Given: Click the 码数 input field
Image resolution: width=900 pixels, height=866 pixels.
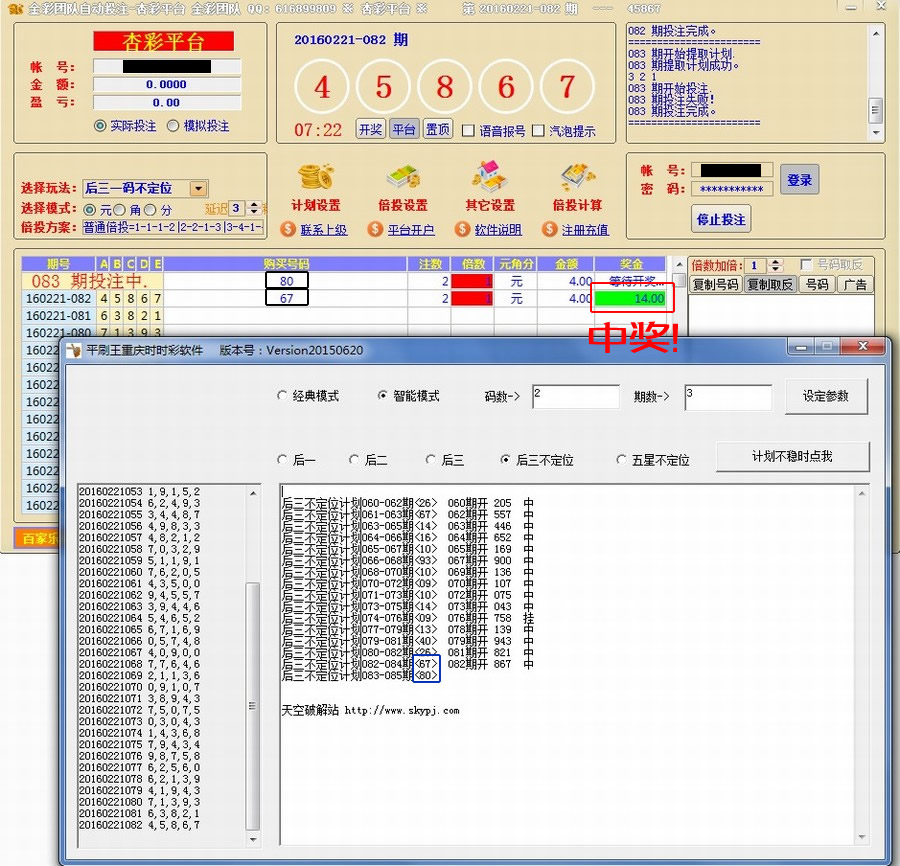Looking at the screenshot, I should click(575, 396).
